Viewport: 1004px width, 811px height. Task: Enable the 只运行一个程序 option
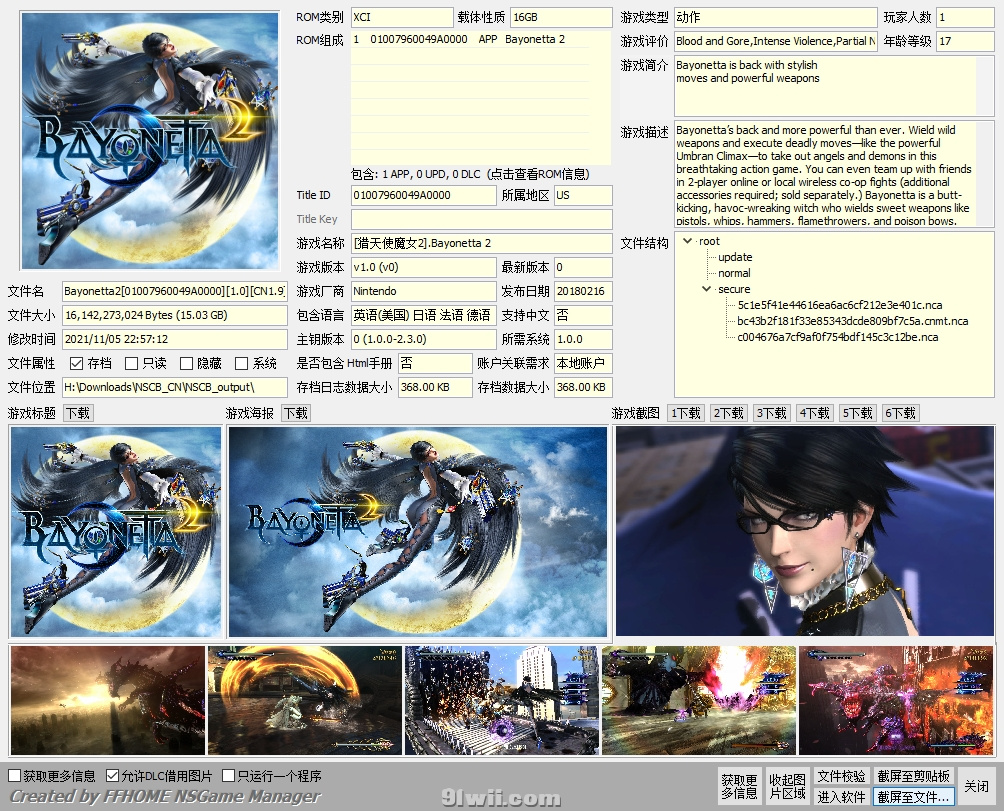[225, 775]
